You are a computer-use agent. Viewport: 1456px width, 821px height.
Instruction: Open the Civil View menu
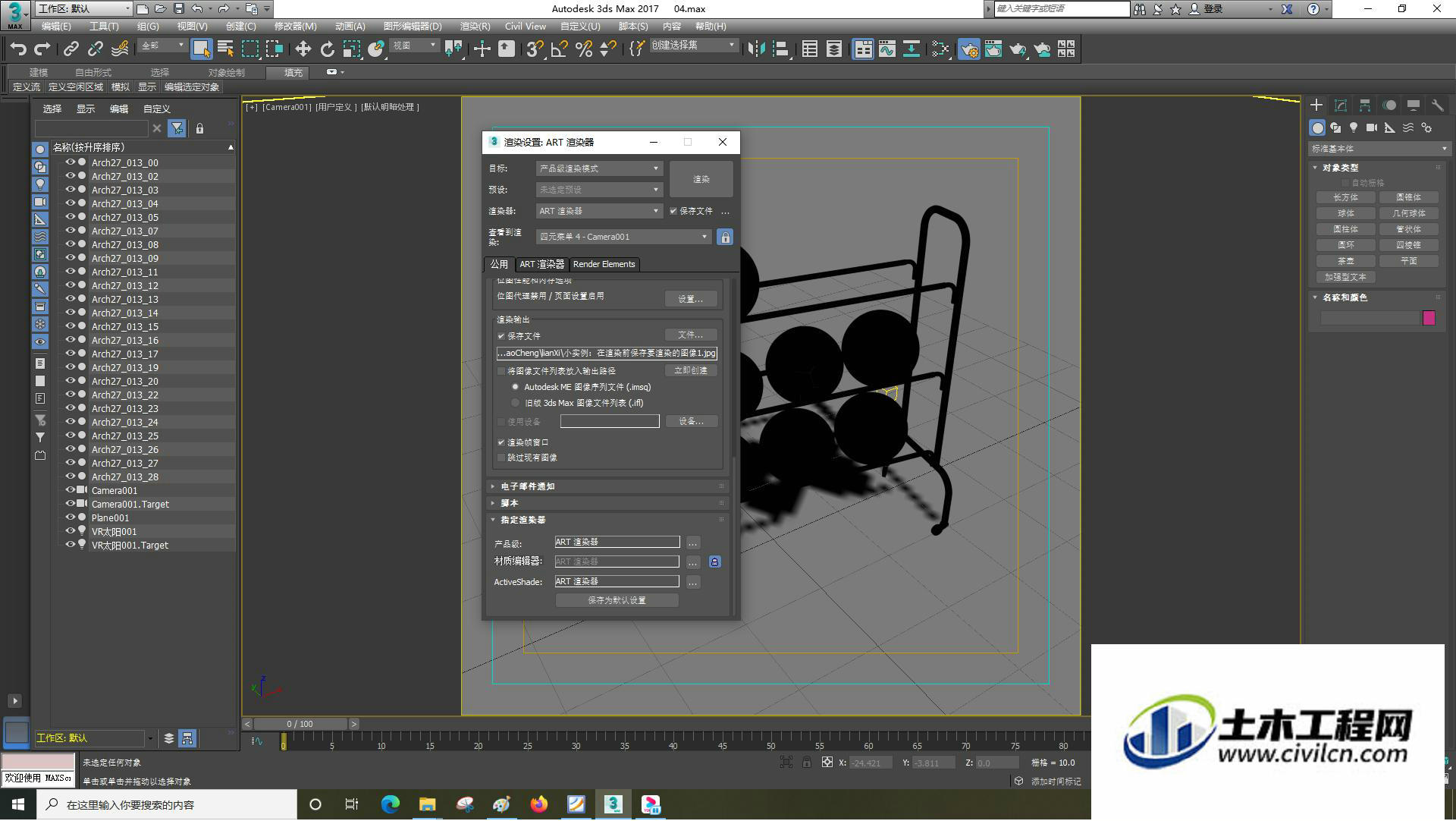point(525,27)
